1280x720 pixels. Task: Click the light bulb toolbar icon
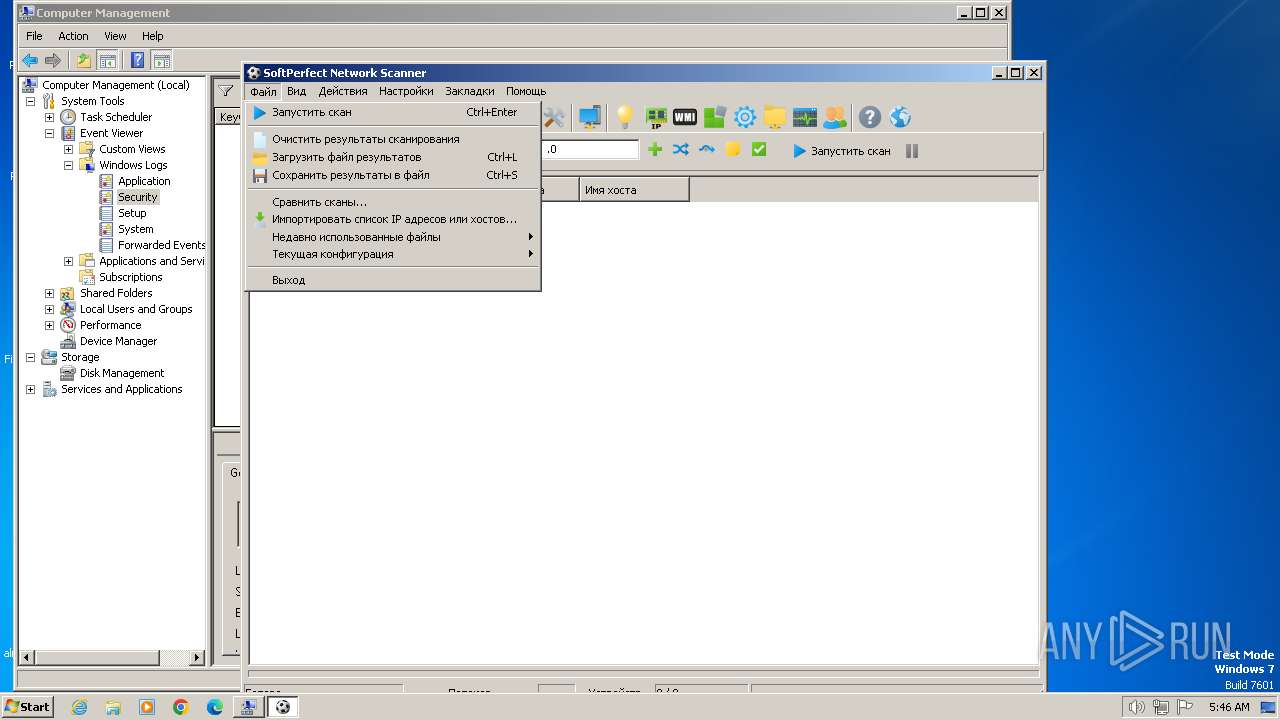[x=625, y=118]
